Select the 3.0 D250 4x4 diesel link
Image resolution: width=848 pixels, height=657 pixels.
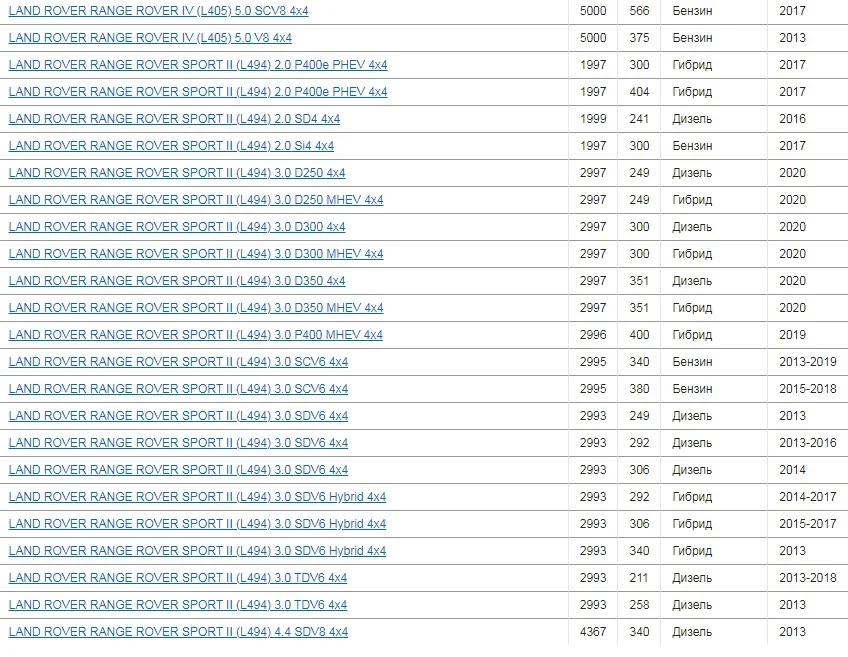click(177, 173)
